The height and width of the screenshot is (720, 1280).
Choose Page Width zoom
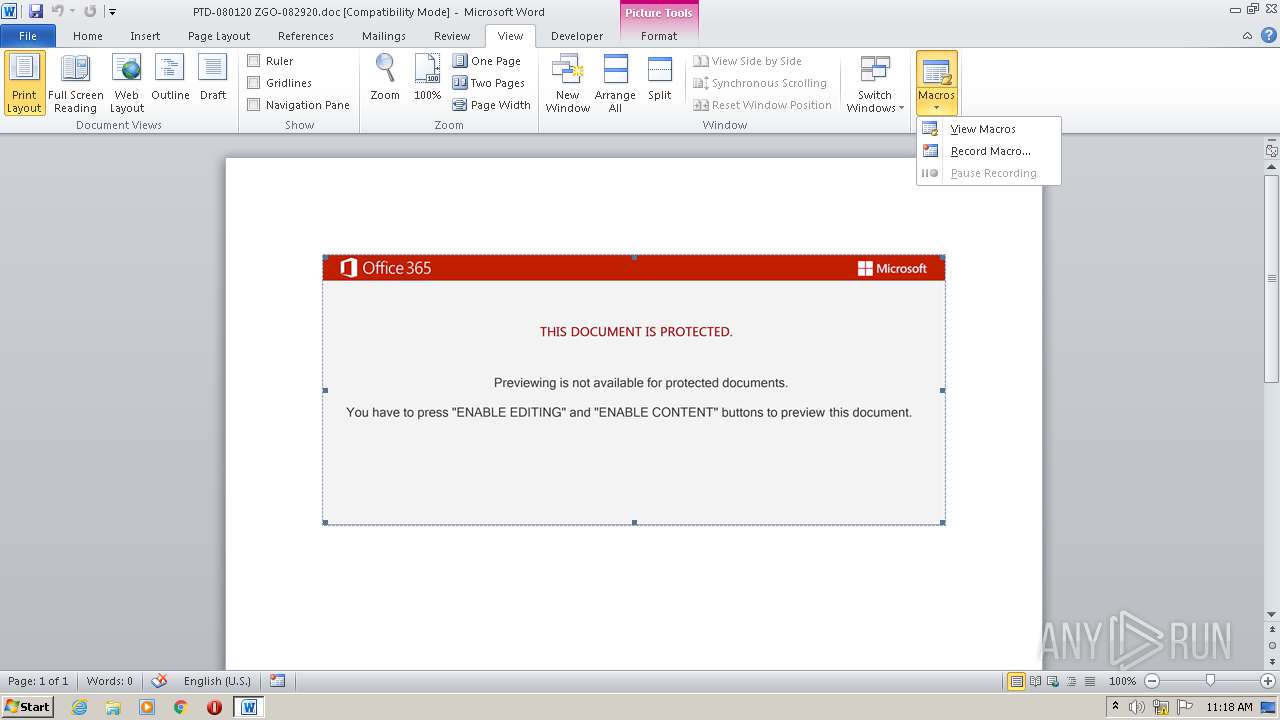[x=492, y=105]
